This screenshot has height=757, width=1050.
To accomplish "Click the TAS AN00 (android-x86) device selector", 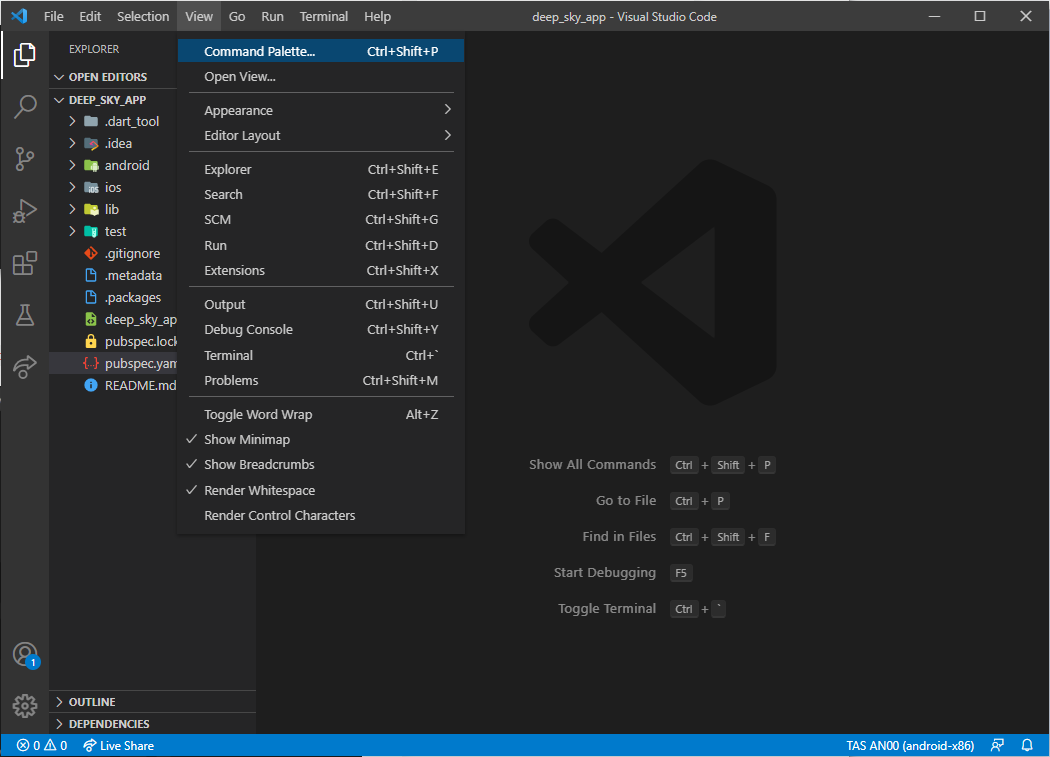I will point(910,746).
